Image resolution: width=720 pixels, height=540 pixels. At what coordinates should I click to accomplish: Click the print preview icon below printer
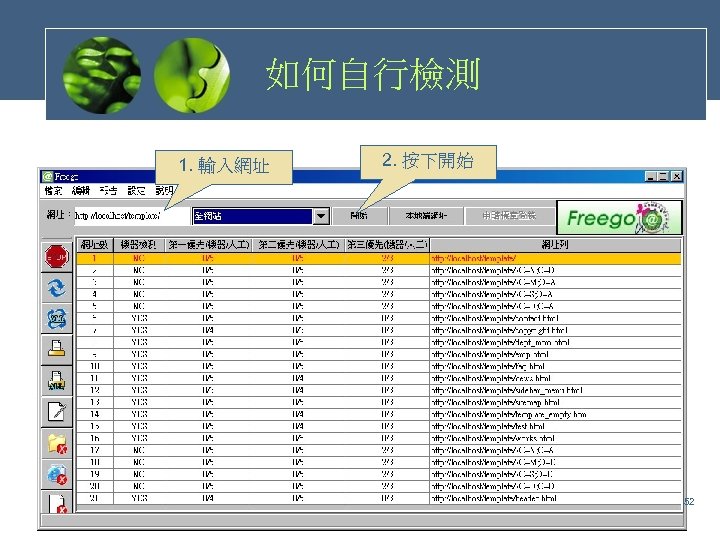point(57,381)
